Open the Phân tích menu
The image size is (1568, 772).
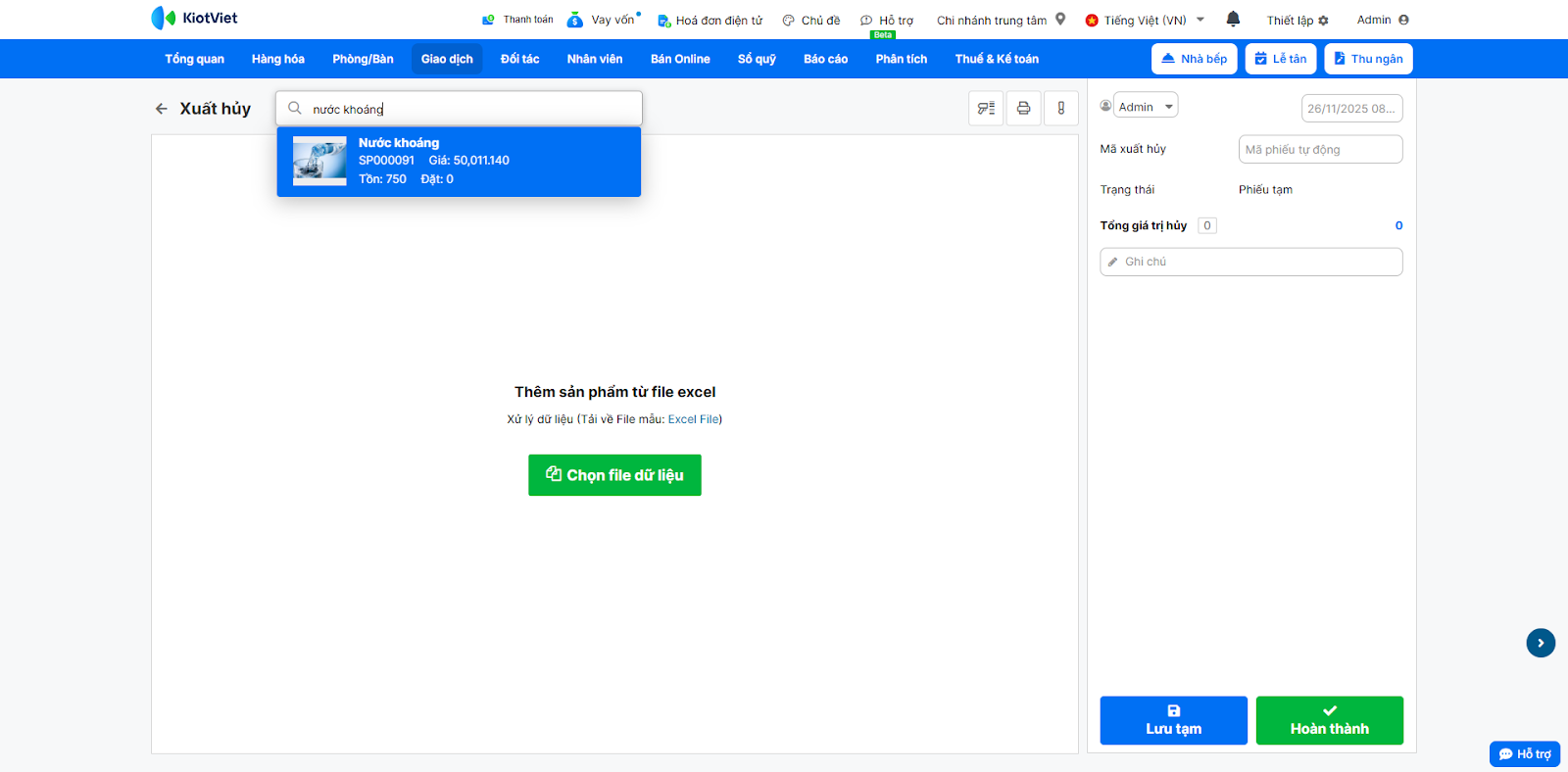[902, 59]
